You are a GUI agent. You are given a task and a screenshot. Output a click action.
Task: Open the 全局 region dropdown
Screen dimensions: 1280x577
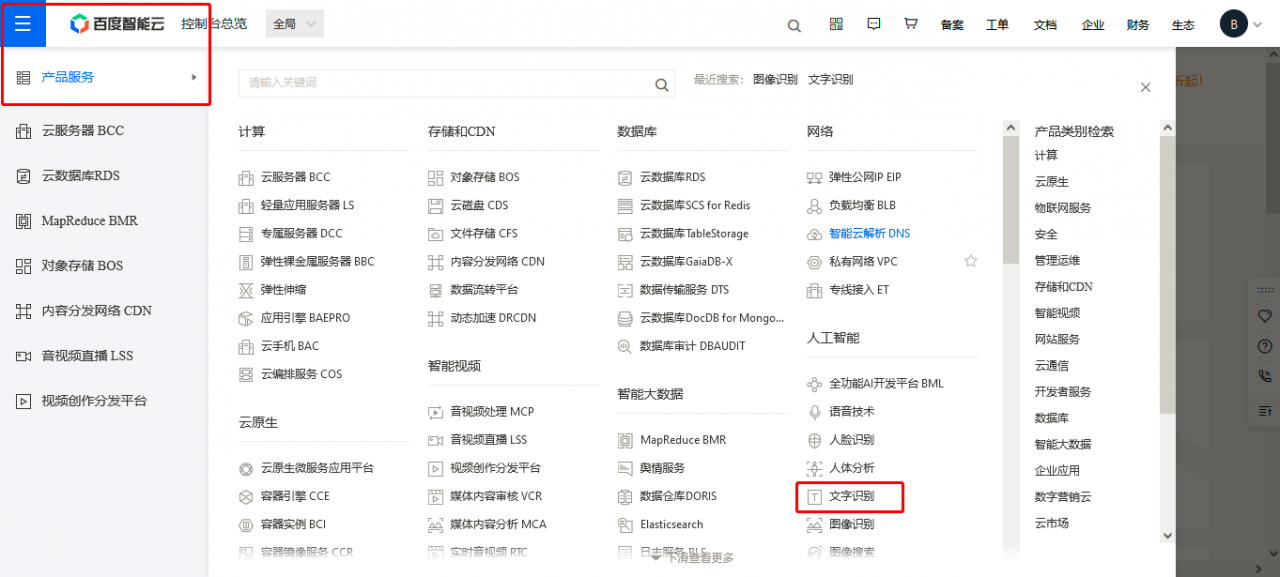(x=294, y=23)
